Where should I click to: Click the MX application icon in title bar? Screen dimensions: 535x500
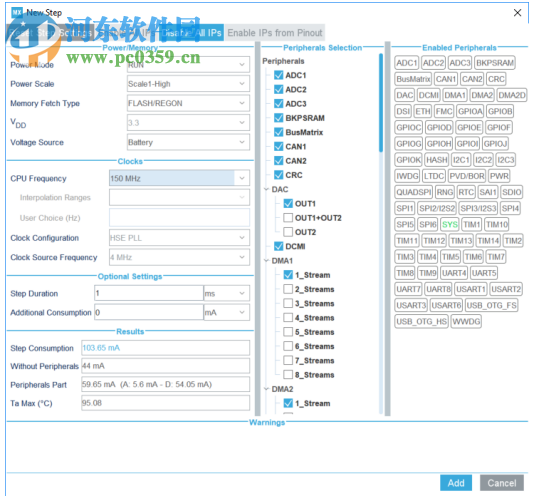point(17,13)
